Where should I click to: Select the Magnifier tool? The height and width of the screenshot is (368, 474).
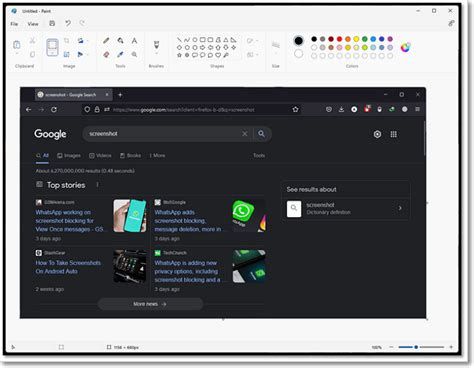[134, 54]
